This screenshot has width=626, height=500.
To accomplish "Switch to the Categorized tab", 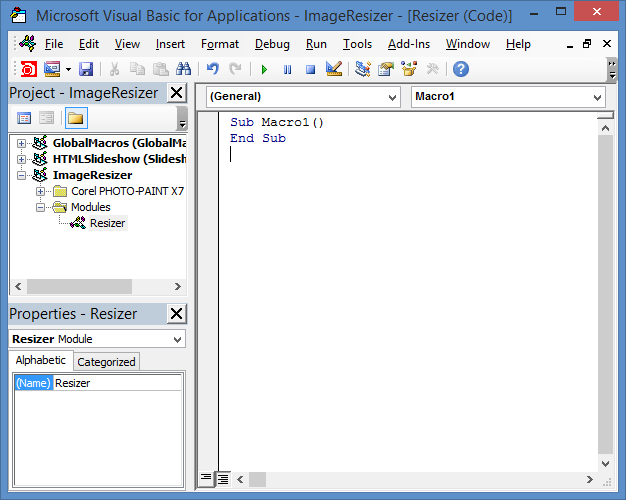I will point(106,362).
